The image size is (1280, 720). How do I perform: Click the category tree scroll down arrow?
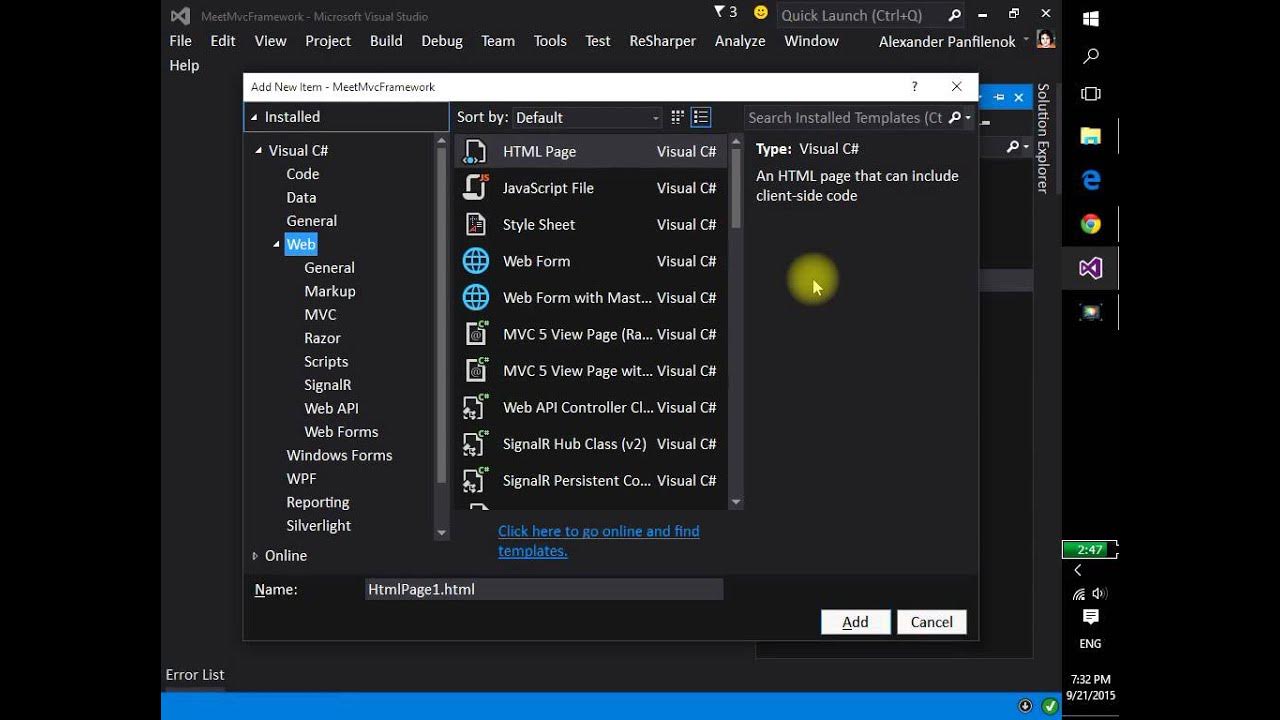(441, 533)
